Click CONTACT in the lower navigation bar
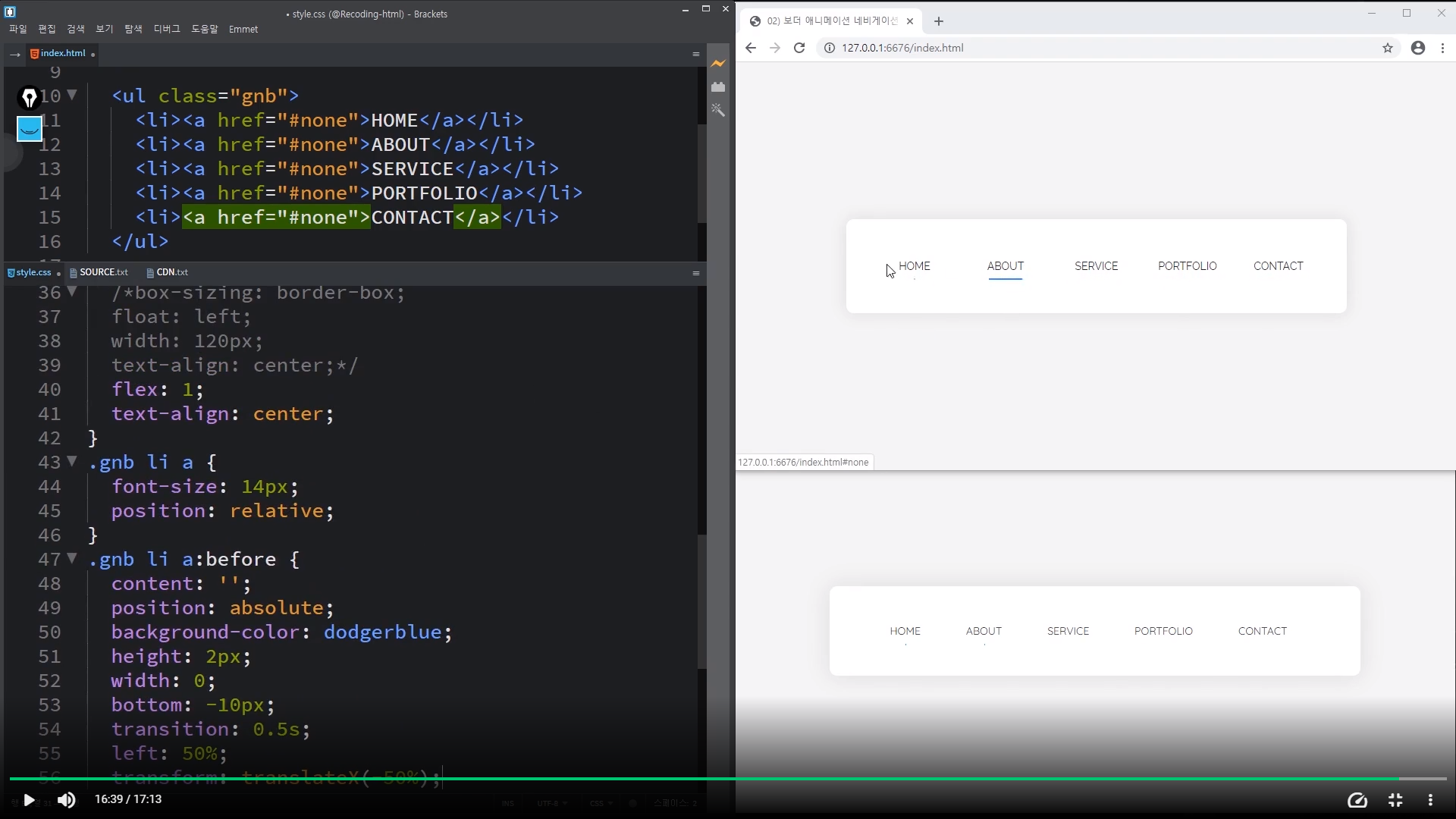 pos(1263,631)
